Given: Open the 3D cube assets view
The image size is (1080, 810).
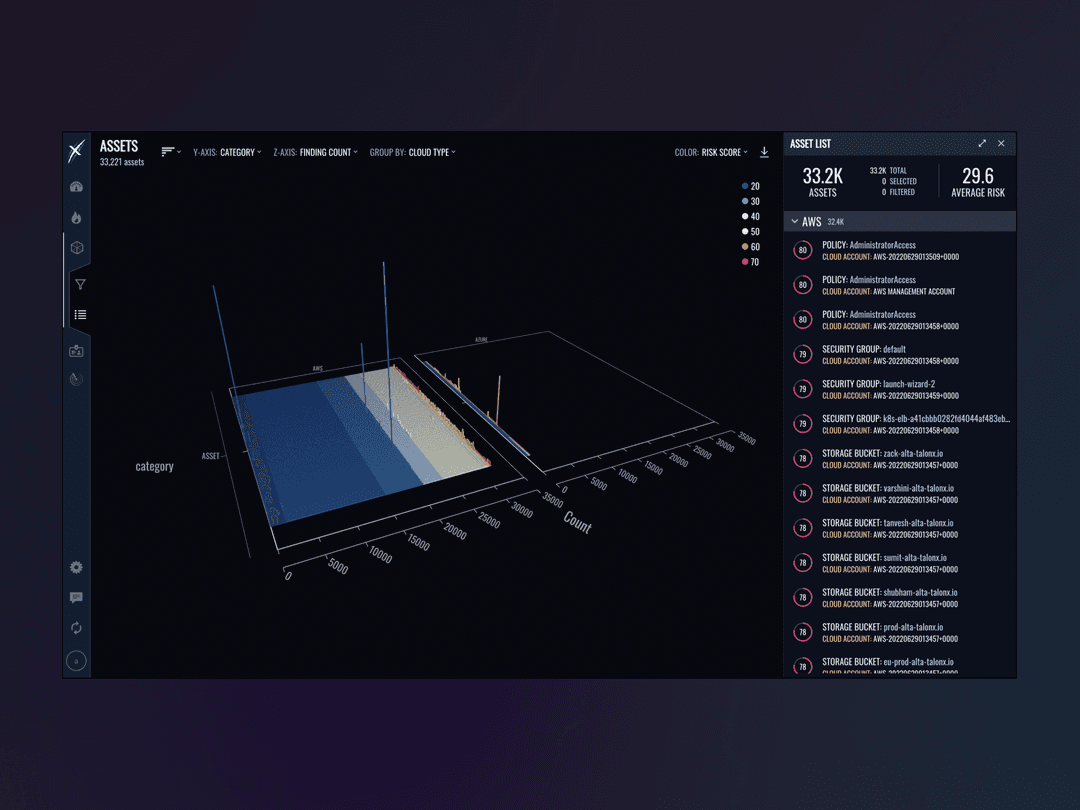Looking at the screenshot, I should pos(76,248).
